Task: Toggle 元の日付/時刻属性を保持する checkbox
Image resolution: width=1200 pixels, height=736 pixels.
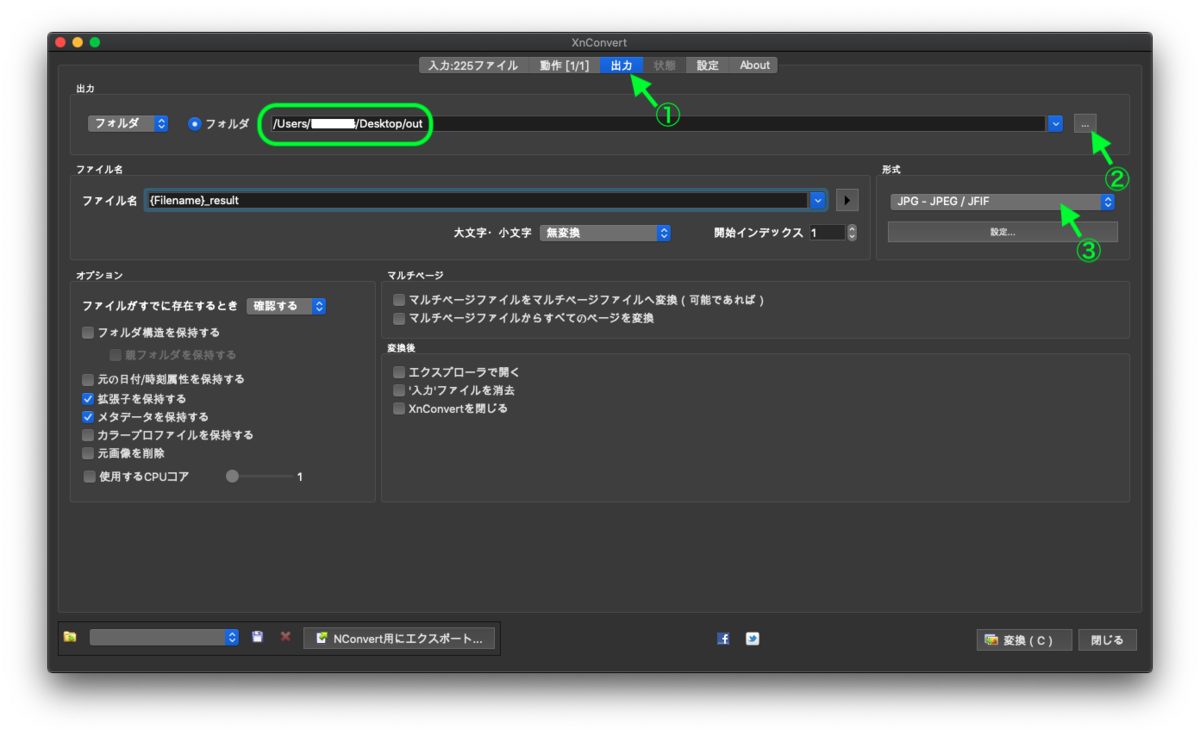Action: (88, 379)
